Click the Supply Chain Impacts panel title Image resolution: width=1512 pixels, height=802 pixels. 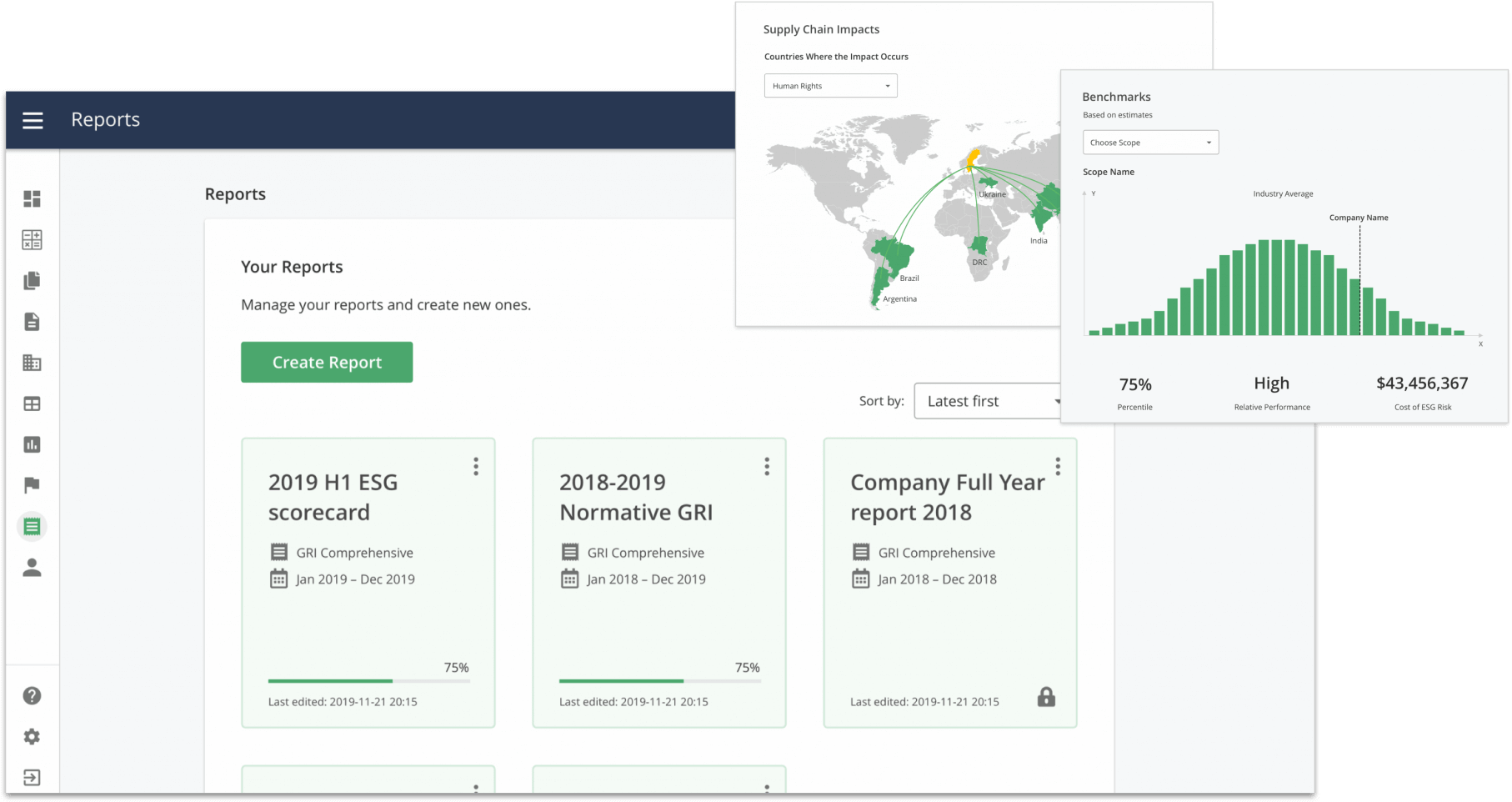pos(821,29)
